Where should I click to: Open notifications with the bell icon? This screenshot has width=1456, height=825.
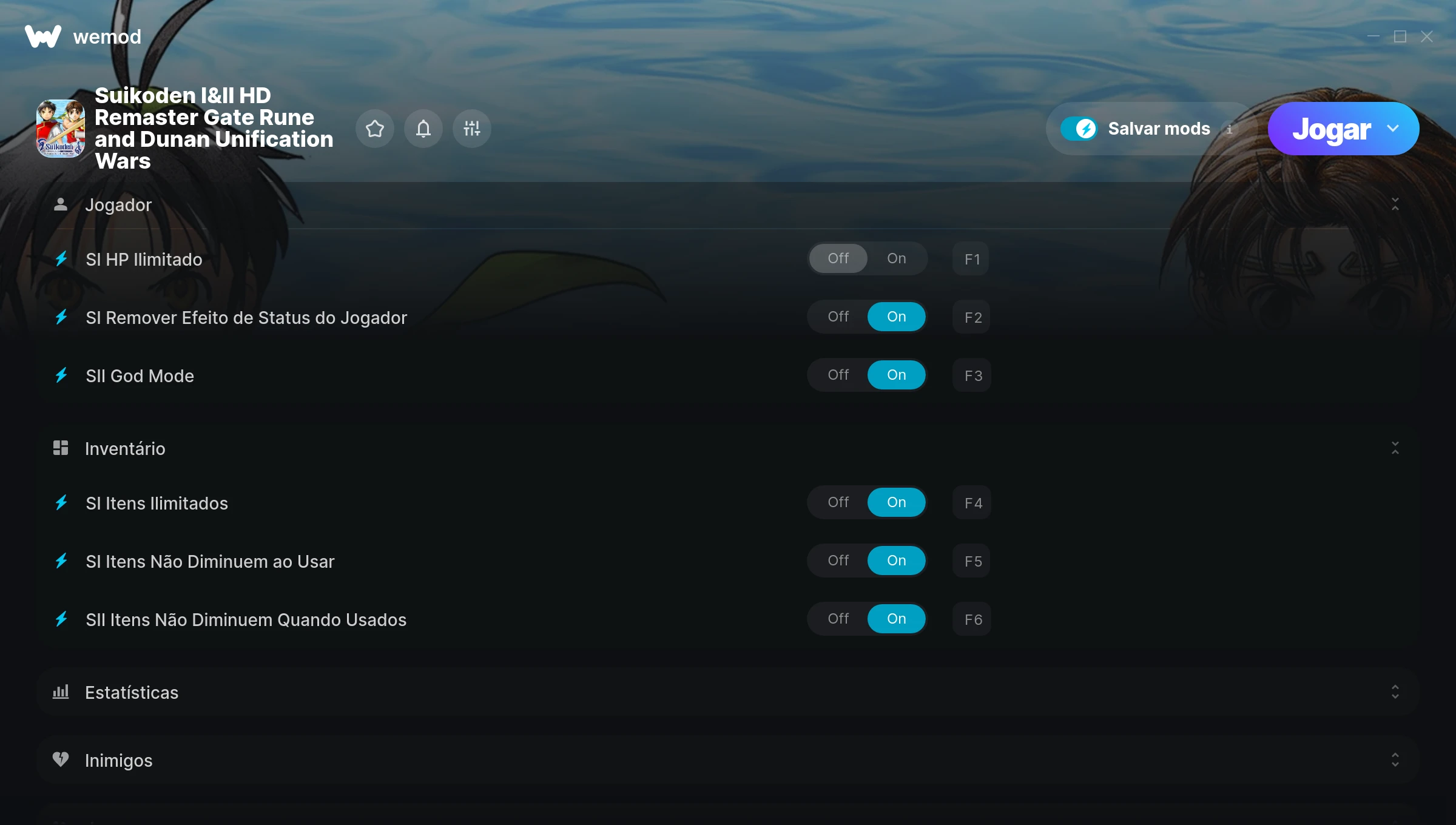pos(423,129)
